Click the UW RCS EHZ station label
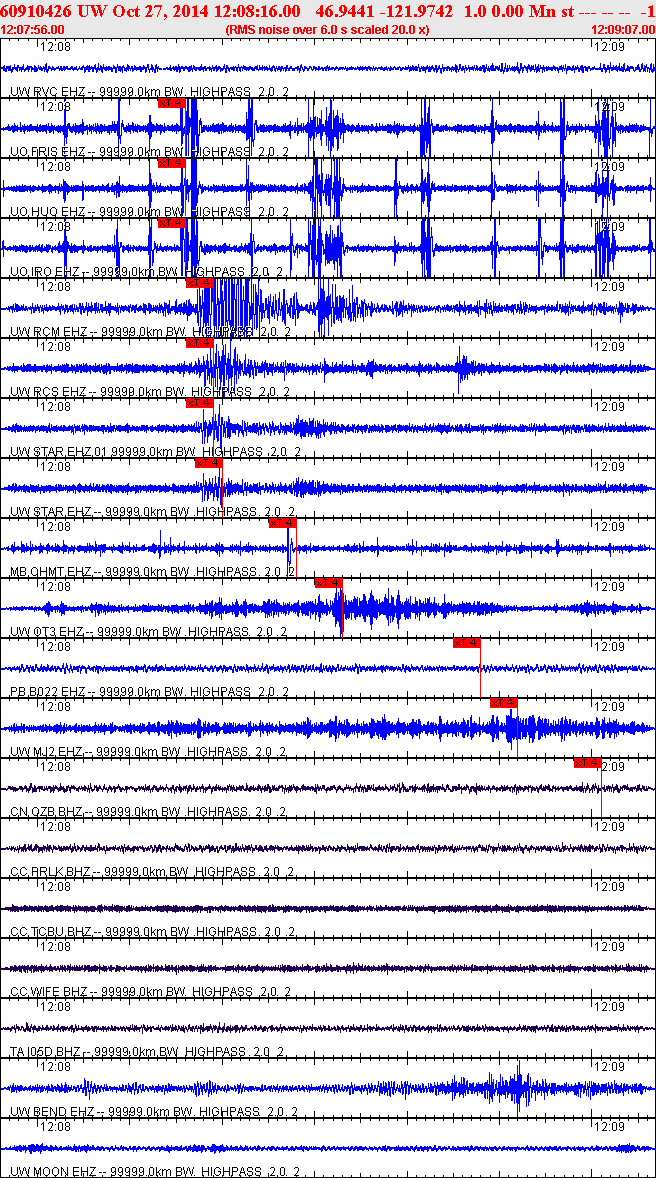 148,392
